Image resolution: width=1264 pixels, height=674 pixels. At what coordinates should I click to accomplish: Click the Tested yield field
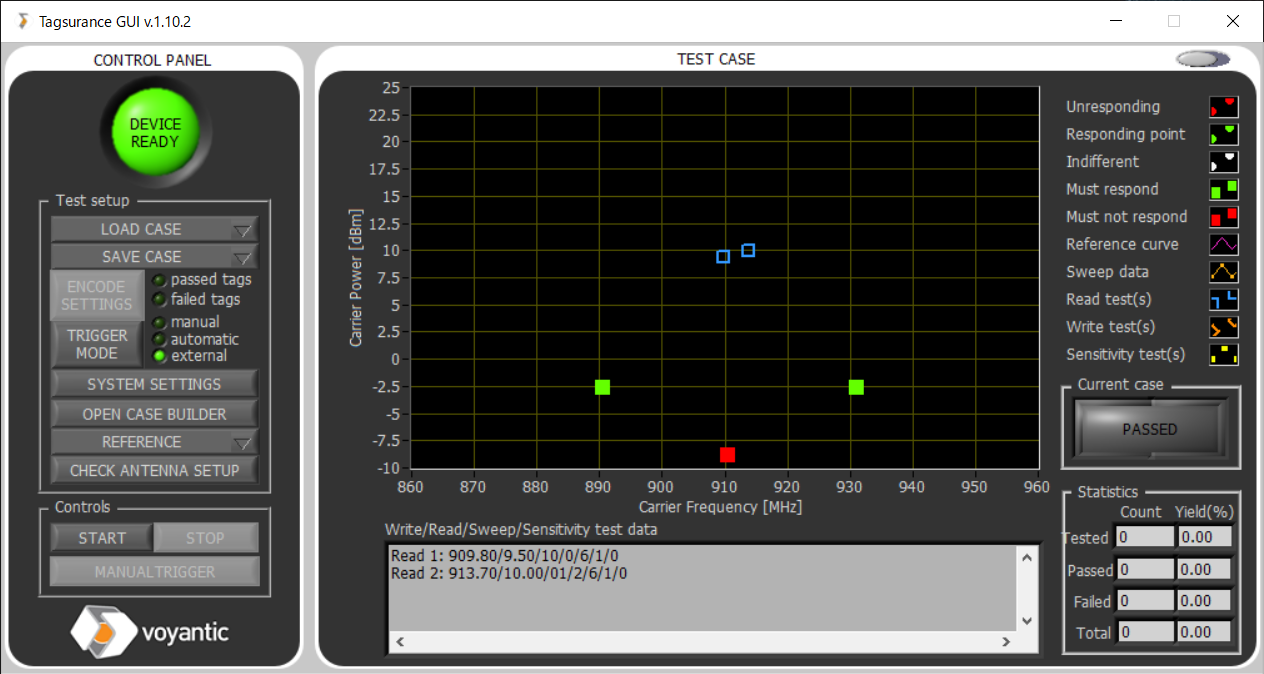[x=1205, y=537]
